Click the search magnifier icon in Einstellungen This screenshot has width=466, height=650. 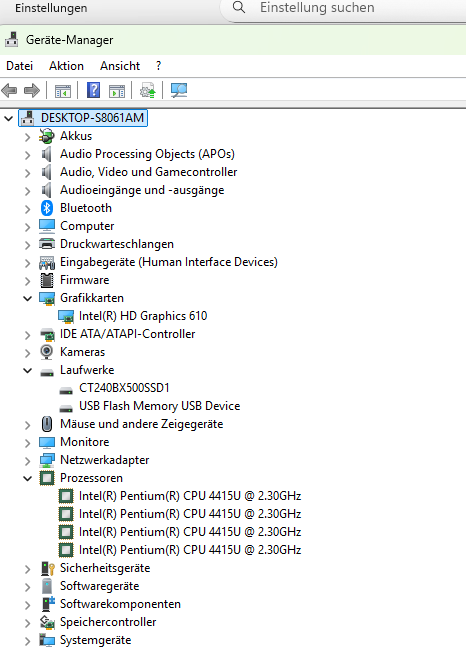[x=239, y=7]
